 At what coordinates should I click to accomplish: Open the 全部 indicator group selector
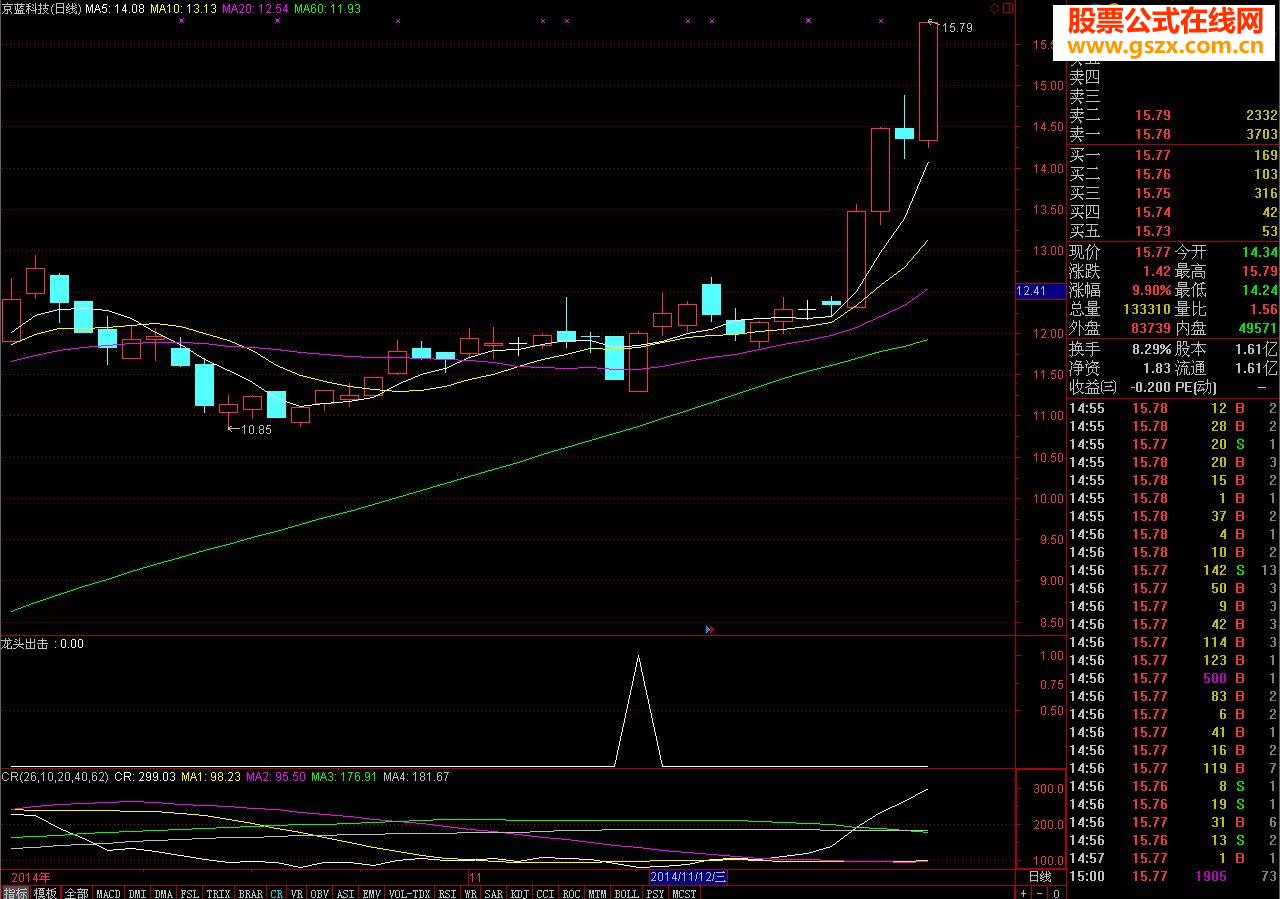pos(77,893)
